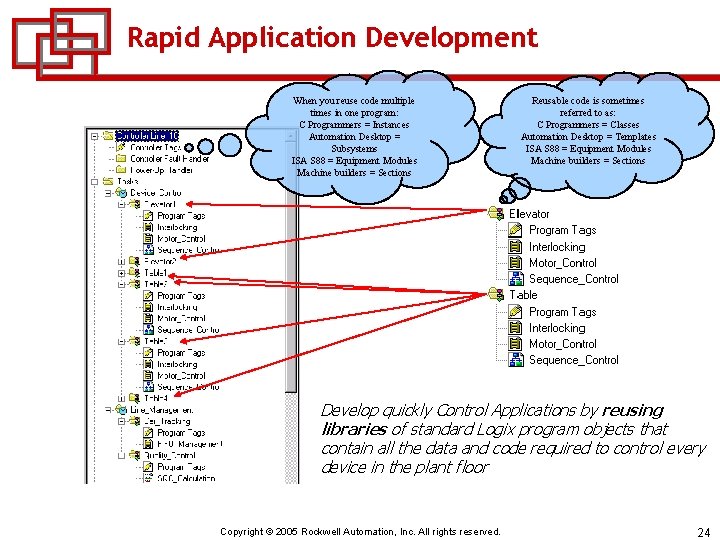The image size is (720, 540).
Task: Expand the Elevator2 program node
Action: [x=121, y=262]
